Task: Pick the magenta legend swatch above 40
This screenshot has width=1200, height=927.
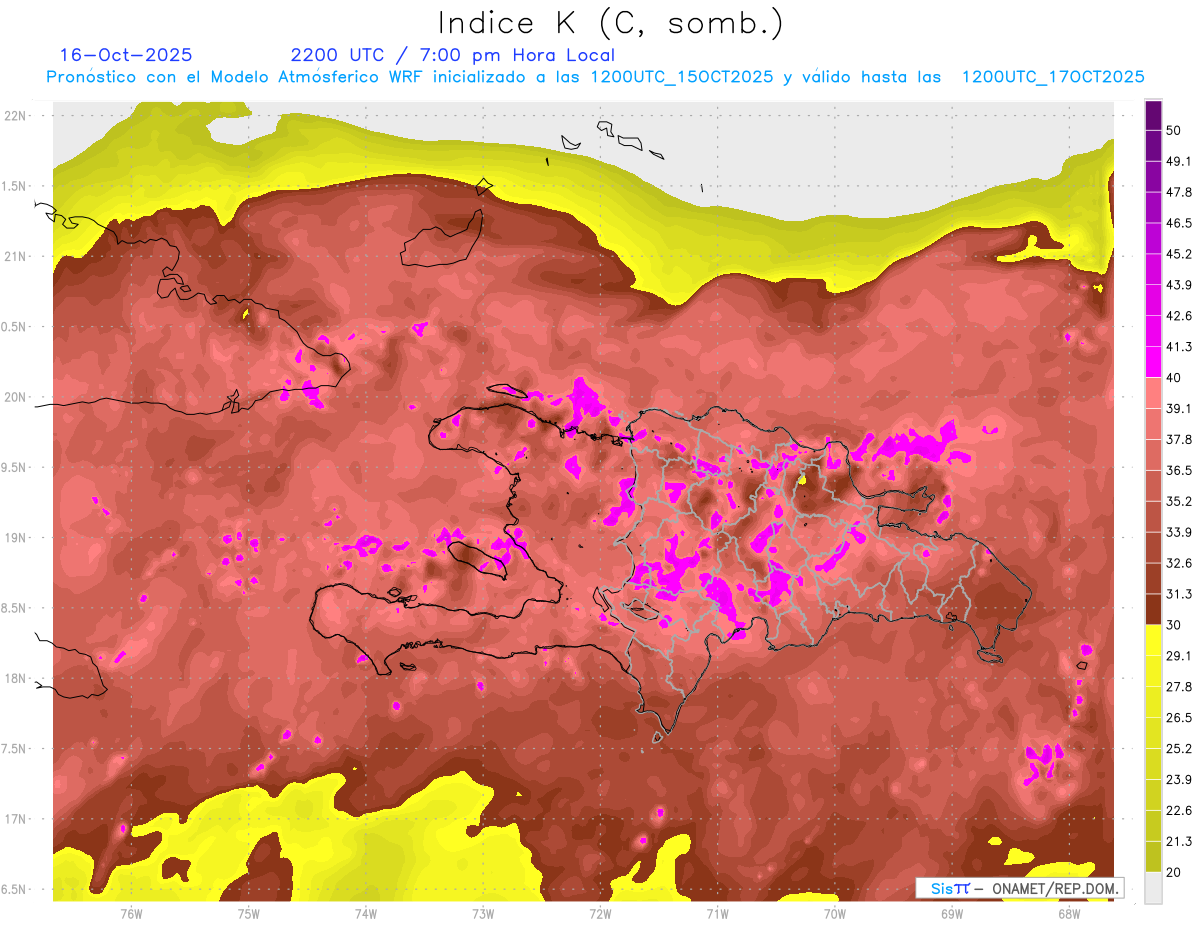Action: 1153,361
